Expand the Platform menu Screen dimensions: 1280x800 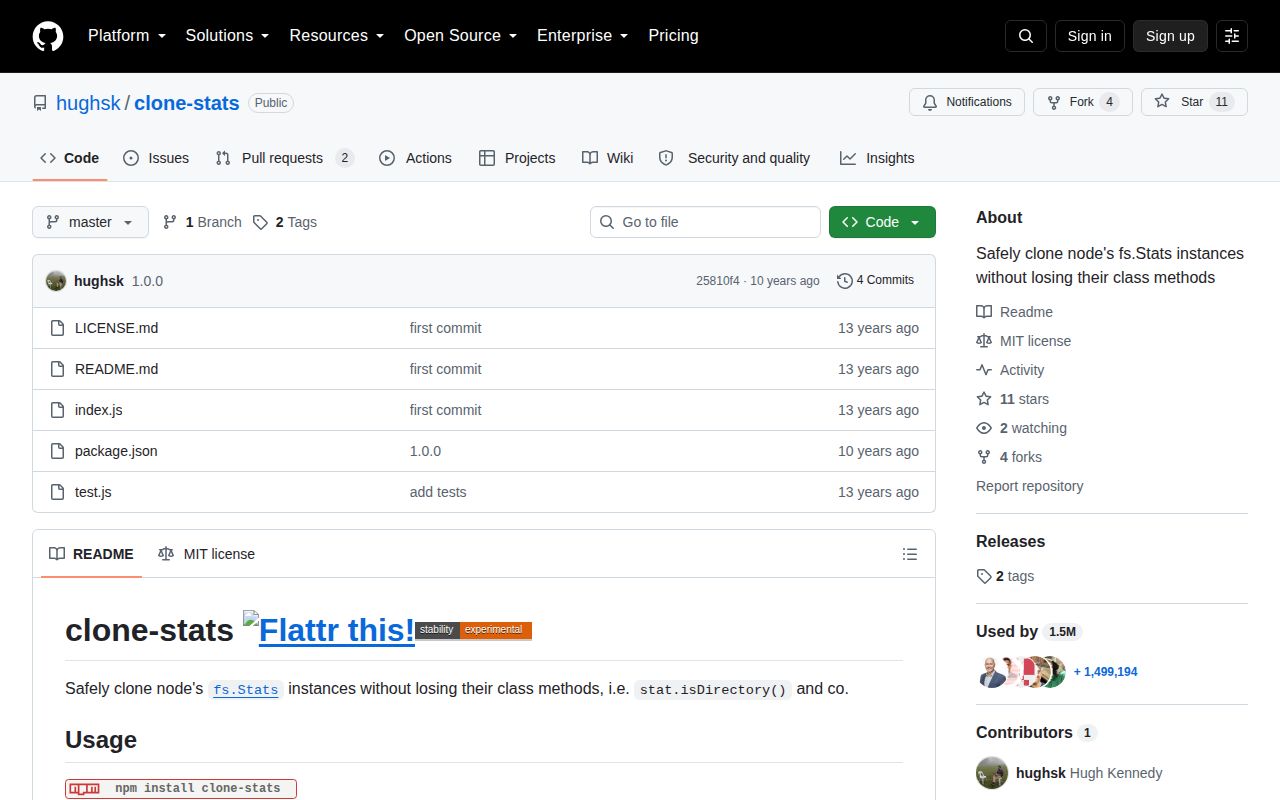pos(127,36)
